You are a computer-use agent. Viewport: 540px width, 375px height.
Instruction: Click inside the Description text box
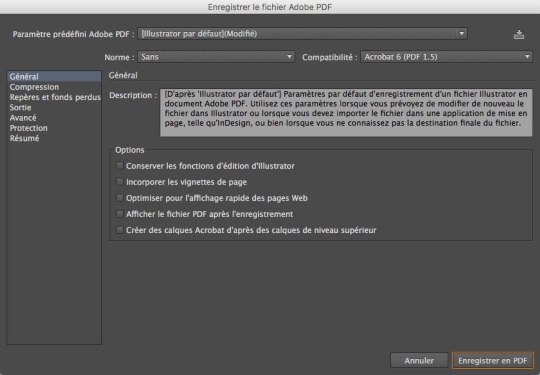coord(346,112)
